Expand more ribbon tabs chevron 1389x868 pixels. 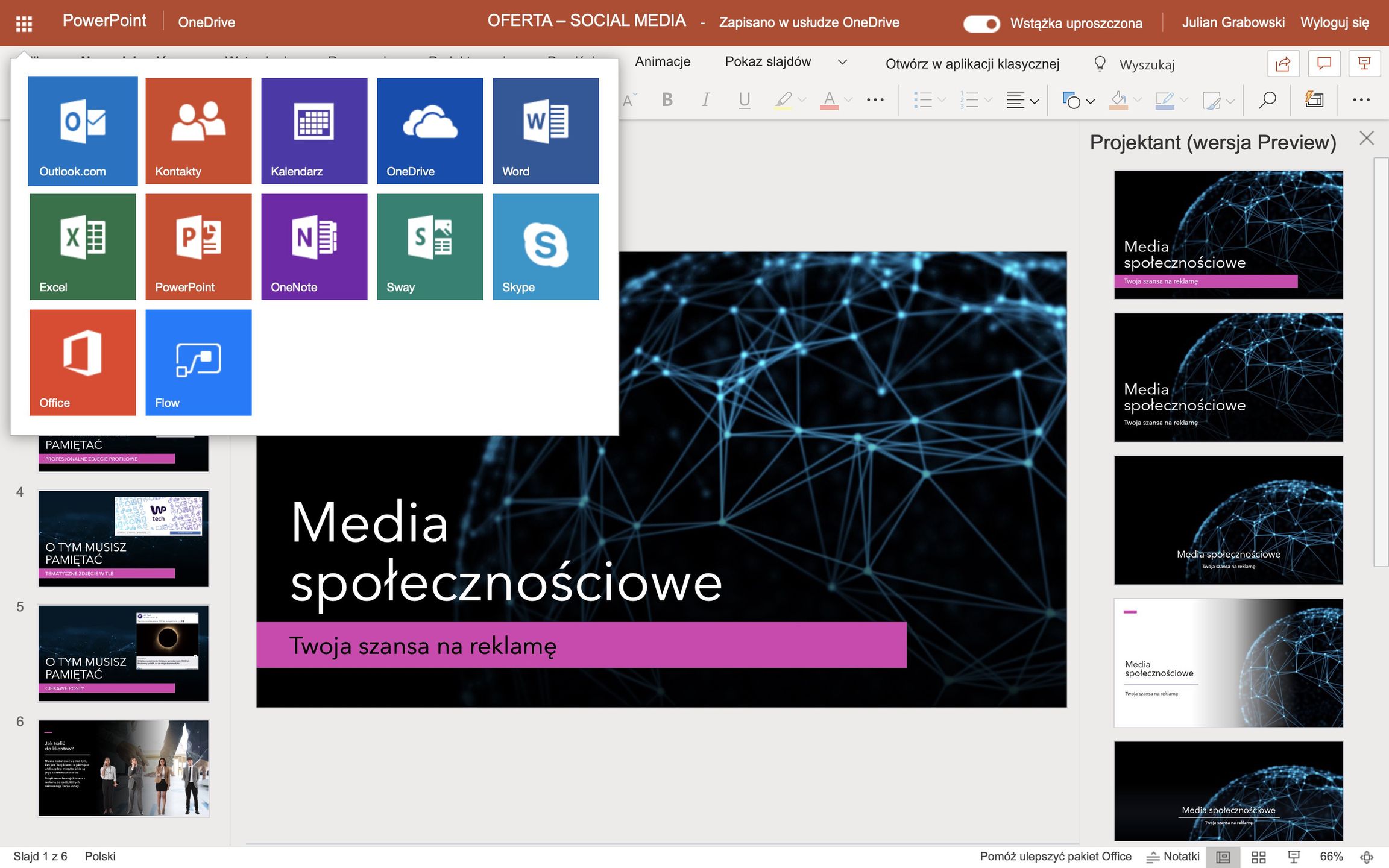[843, 62]
